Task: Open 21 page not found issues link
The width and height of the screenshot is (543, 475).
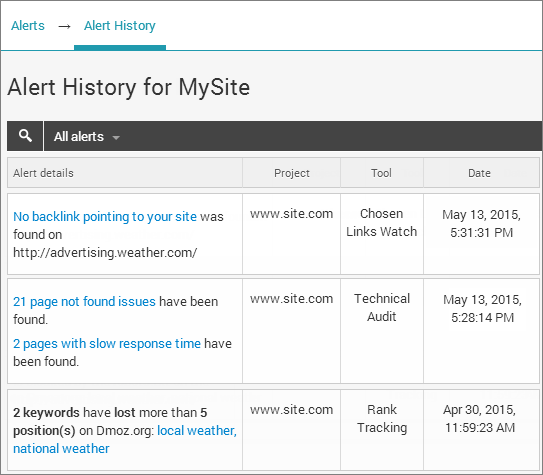Action: 84,301
